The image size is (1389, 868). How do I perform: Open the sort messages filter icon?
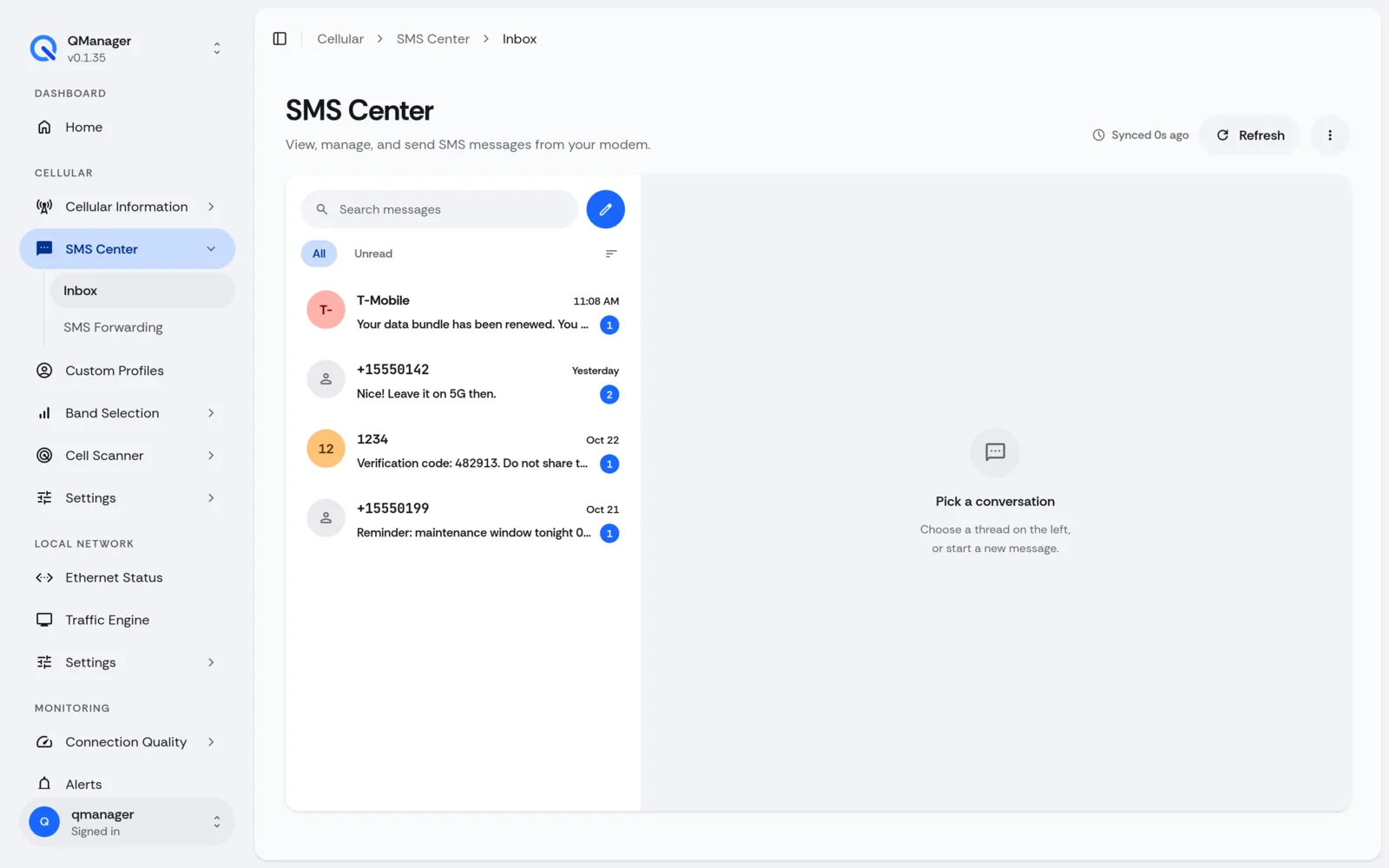(x=611, y=253)
